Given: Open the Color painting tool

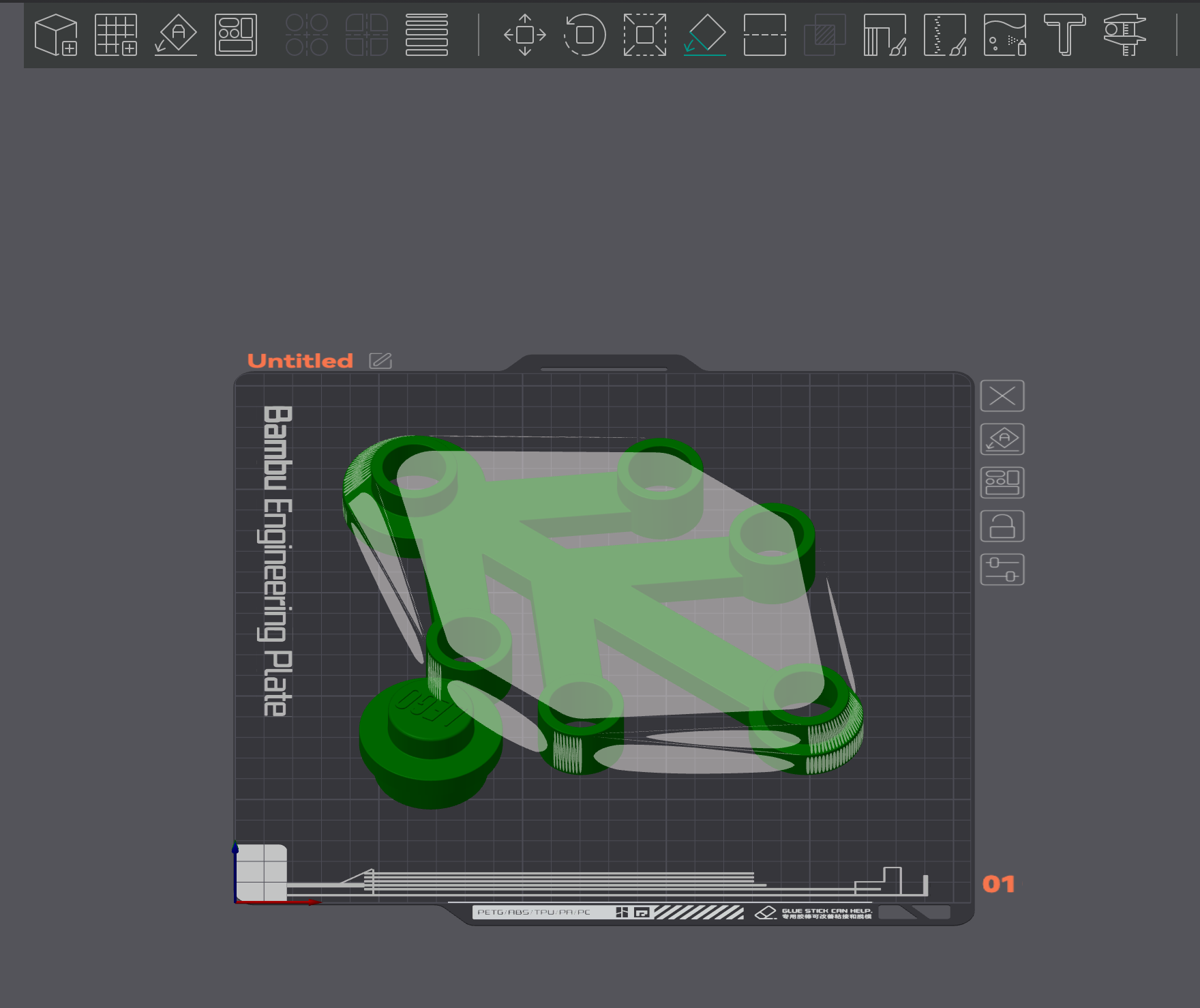Looking at the screenshot, I should click(1005, 35).
